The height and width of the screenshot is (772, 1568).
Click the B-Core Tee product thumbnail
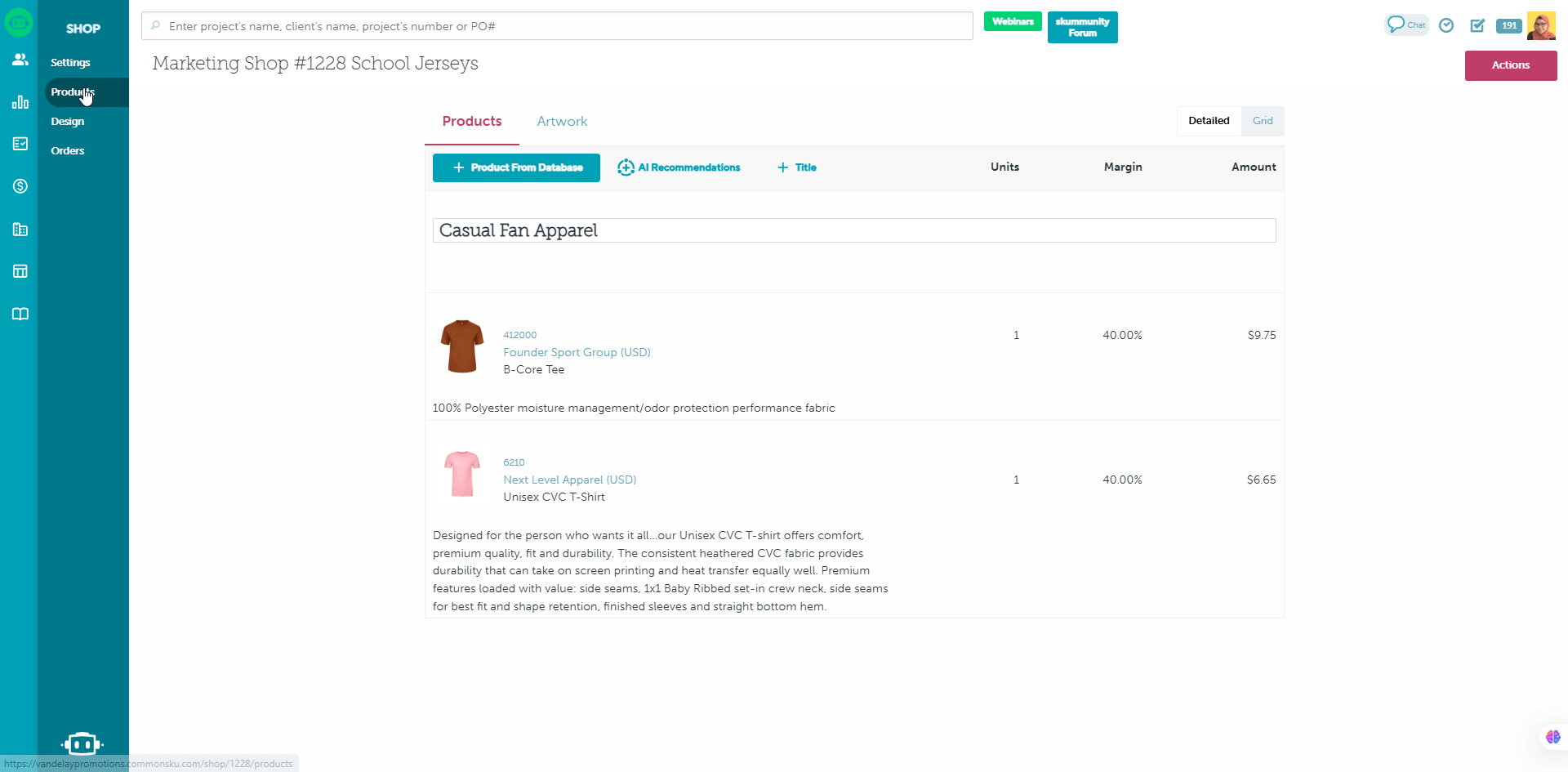[461, 346]
